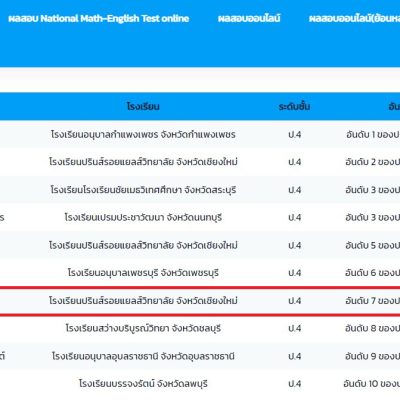The height and width of the screenshot is (400, 400).
Task: Select row โรงเรียนเปรมประชาวัฒนา จังหวัดนนทบุรี
Action: [200, 218]
